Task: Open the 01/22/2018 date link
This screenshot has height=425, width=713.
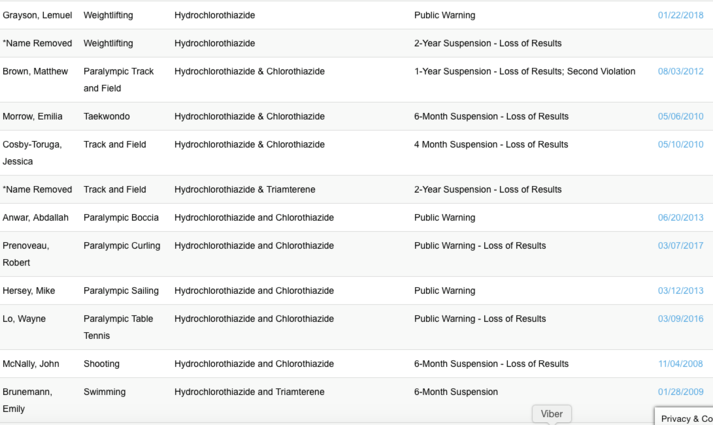Action: [680, 15]
